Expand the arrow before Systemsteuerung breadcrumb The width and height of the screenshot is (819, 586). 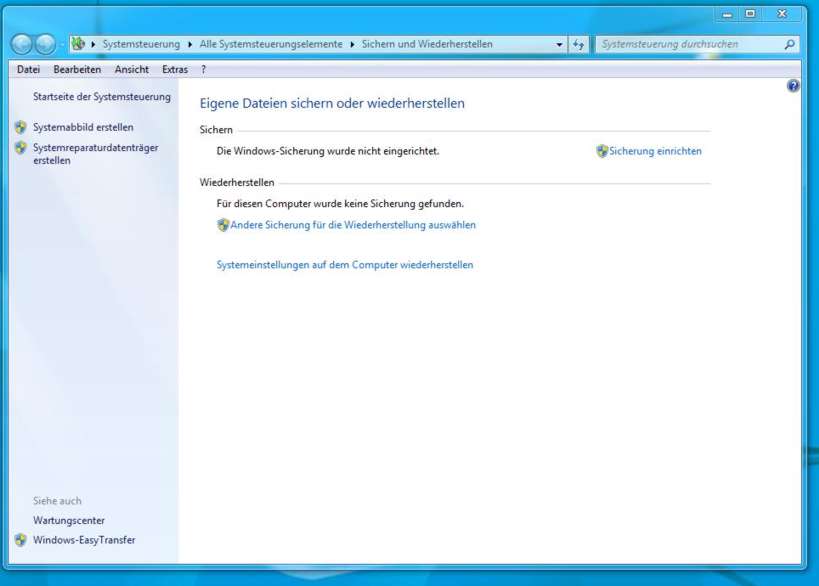(x=93, y=44)
